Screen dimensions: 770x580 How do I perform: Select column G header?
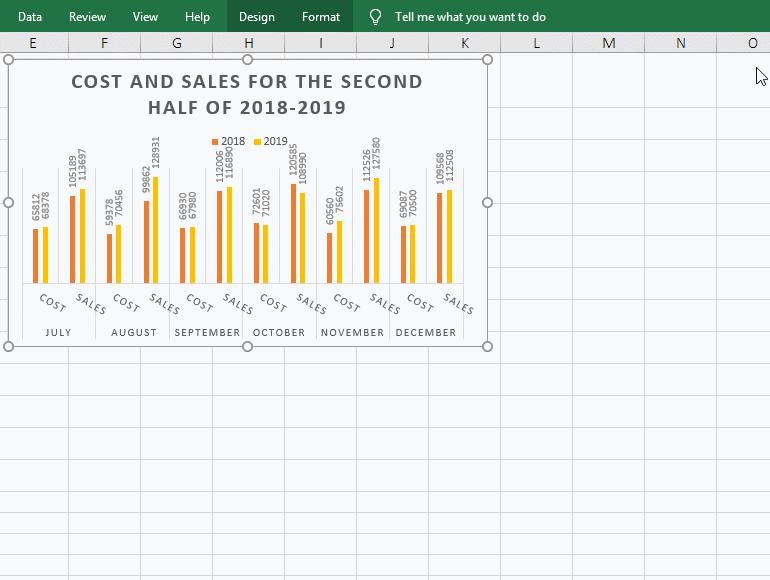click(177, 43)
